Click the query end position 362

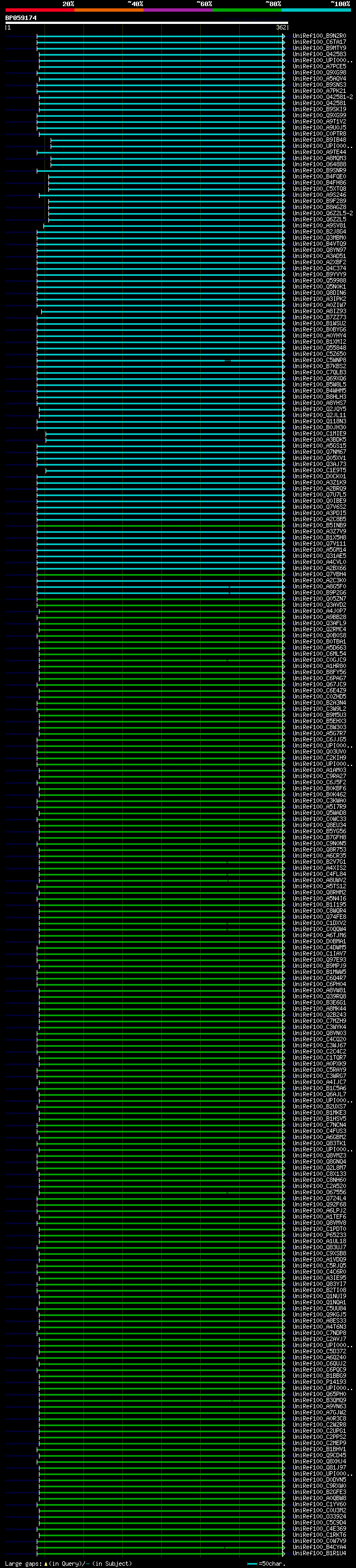click(x=280, y=27)
